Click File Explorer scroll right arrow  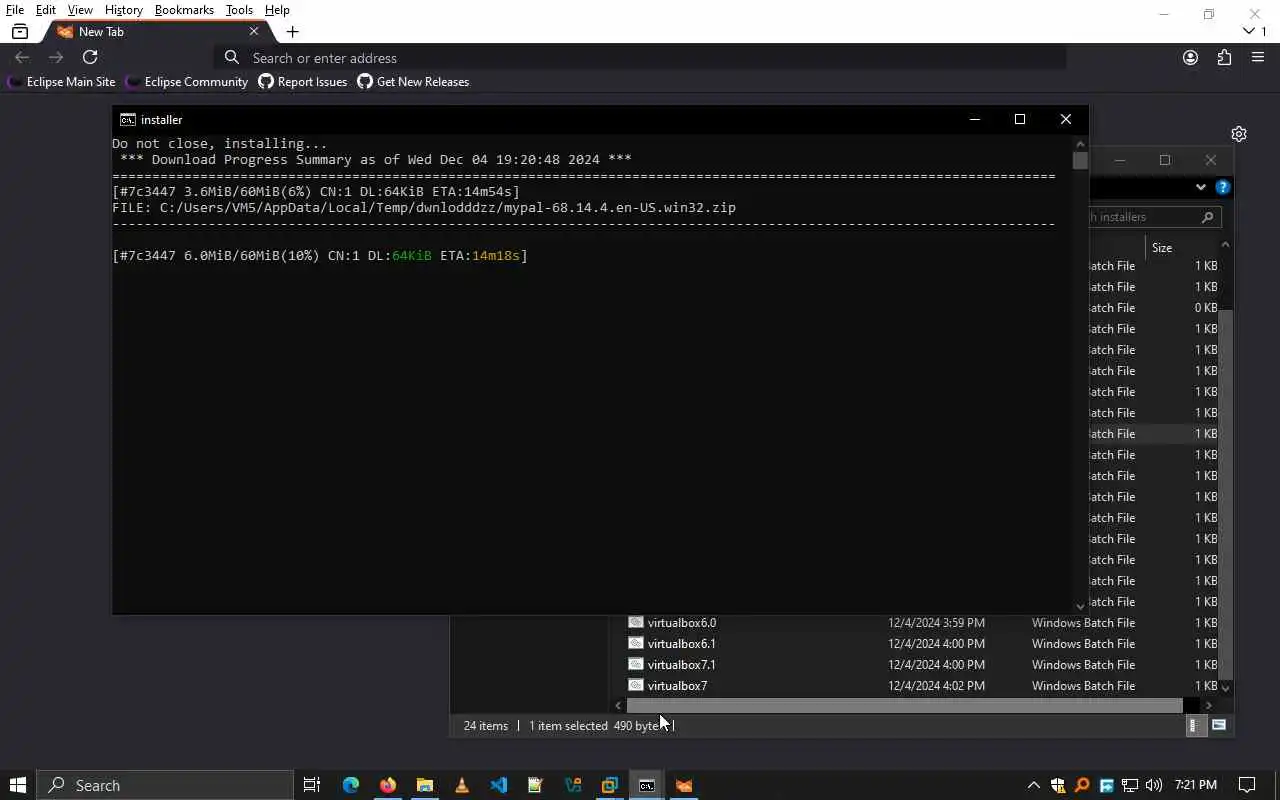1209,705
